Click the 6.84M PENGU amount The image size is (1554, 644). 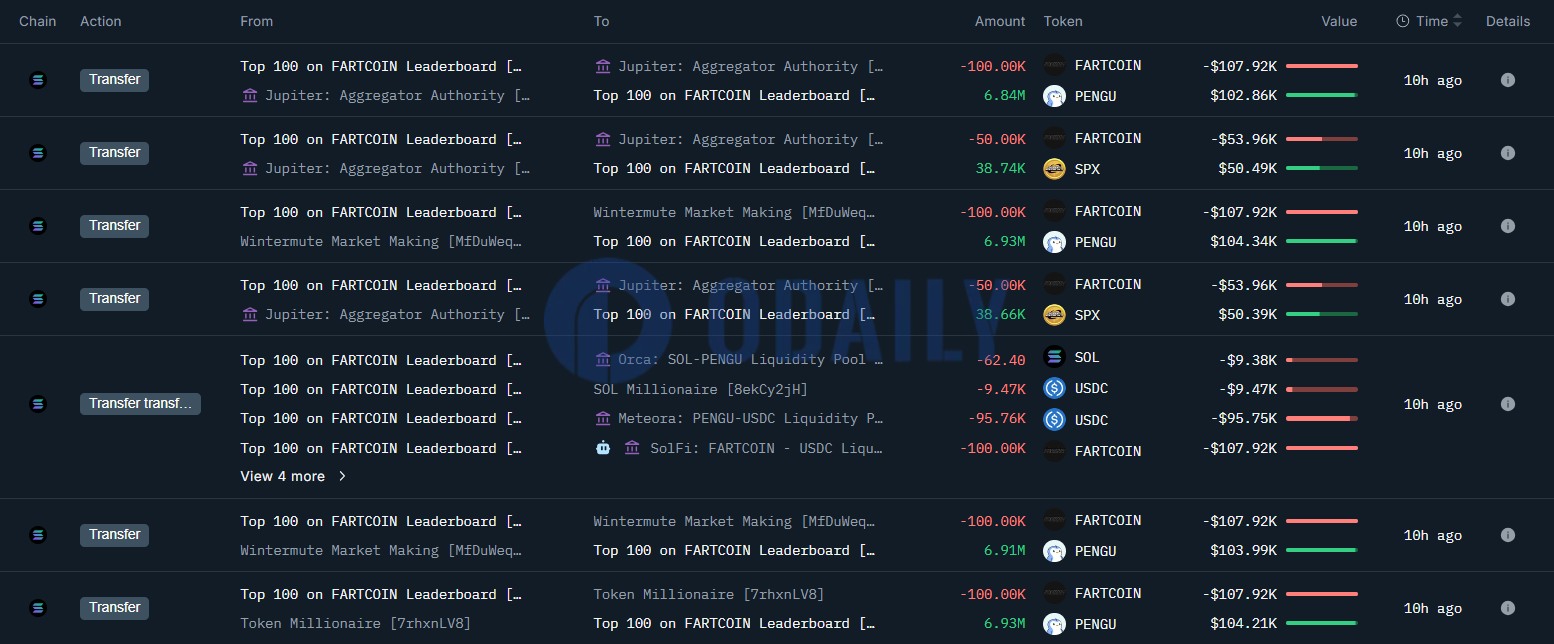pos(1005,95)
